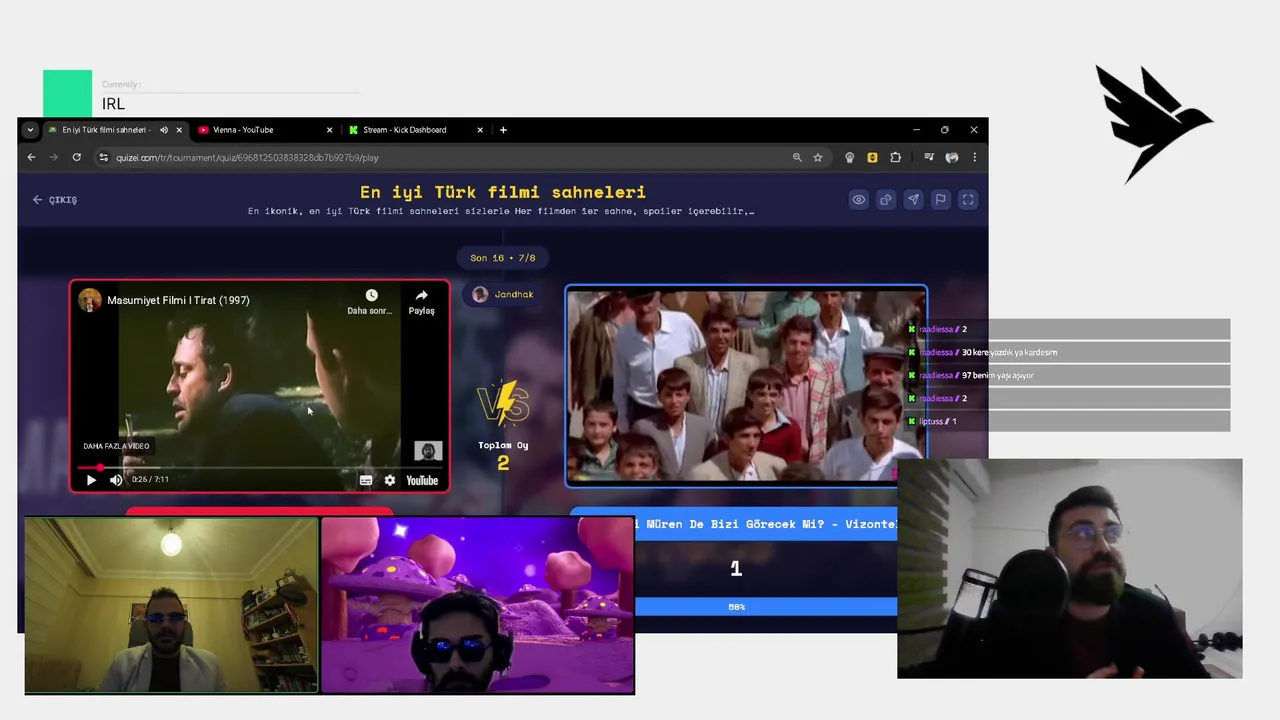Open the yellow extension icon in toolbar
Viewport: 1280px width, 720px height.
(872, 157)
